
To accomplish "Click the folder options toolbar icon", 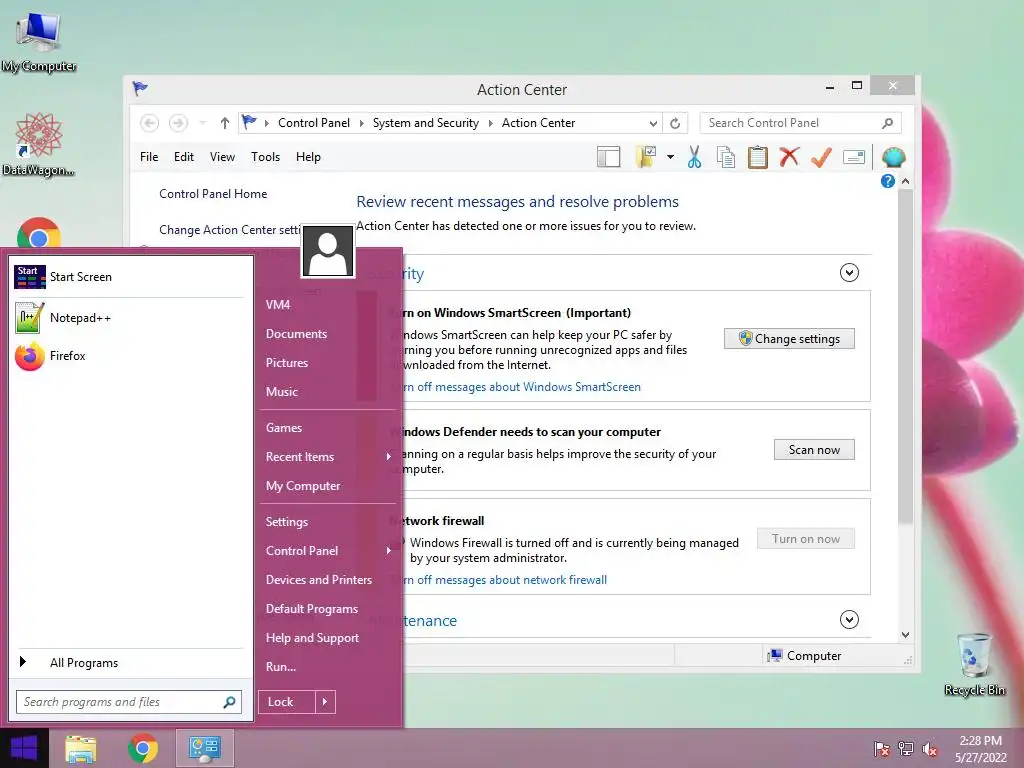I will tap(646, 157).
